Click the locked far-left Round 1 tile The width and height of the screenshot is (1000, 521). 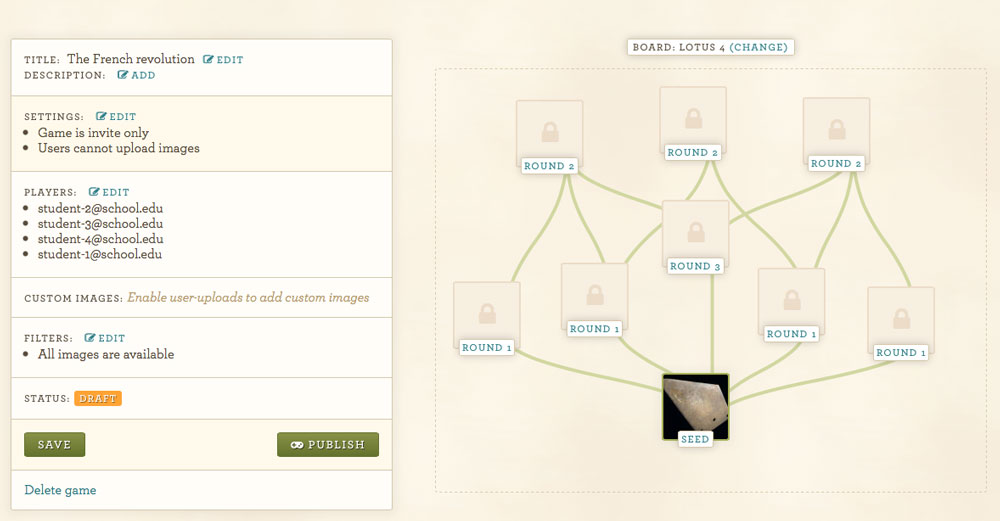pos(487,315)
